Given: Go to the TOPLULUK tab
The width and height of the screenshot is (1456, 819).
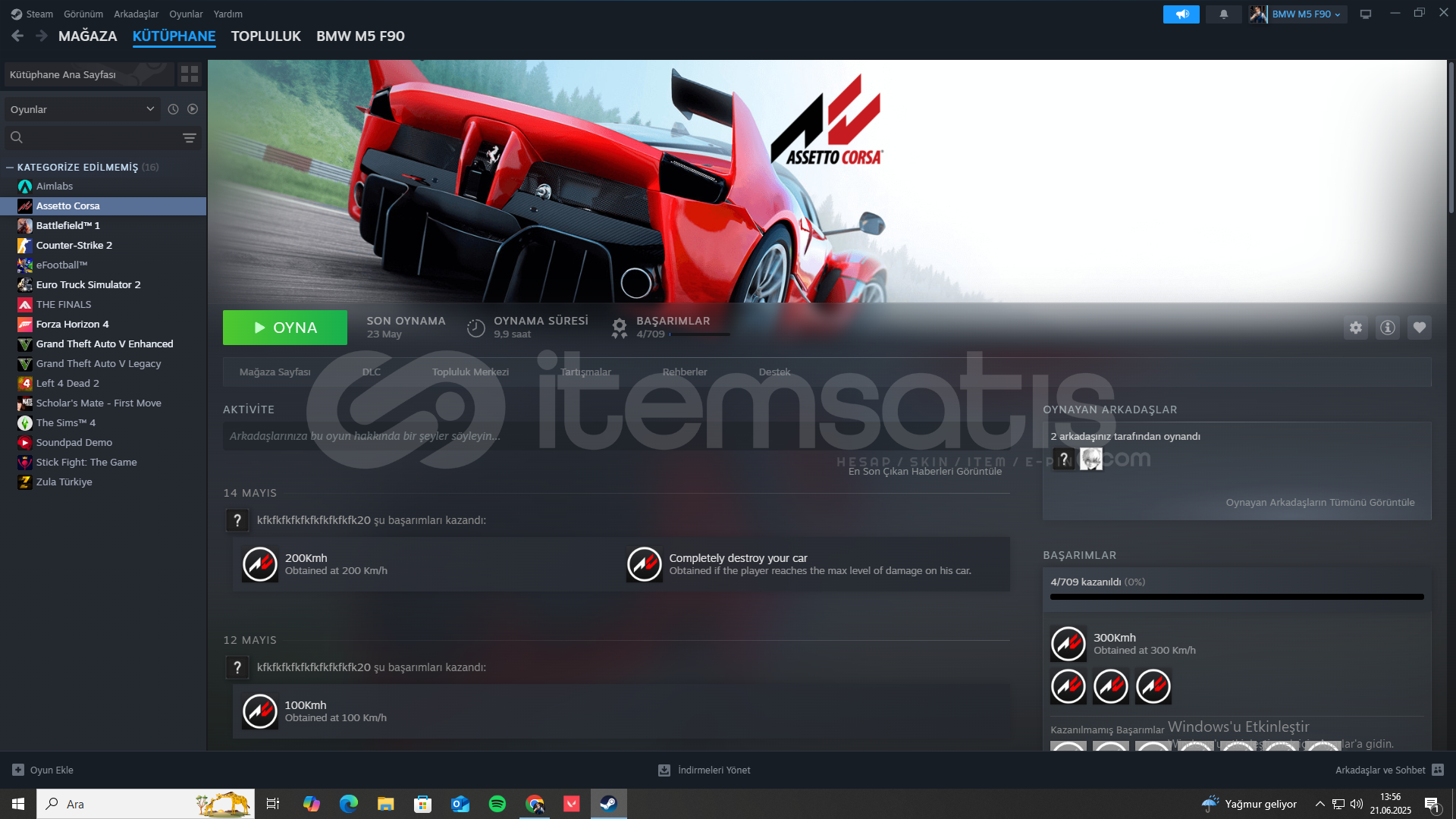Looking at the screenshot, I should pos(266,36).
